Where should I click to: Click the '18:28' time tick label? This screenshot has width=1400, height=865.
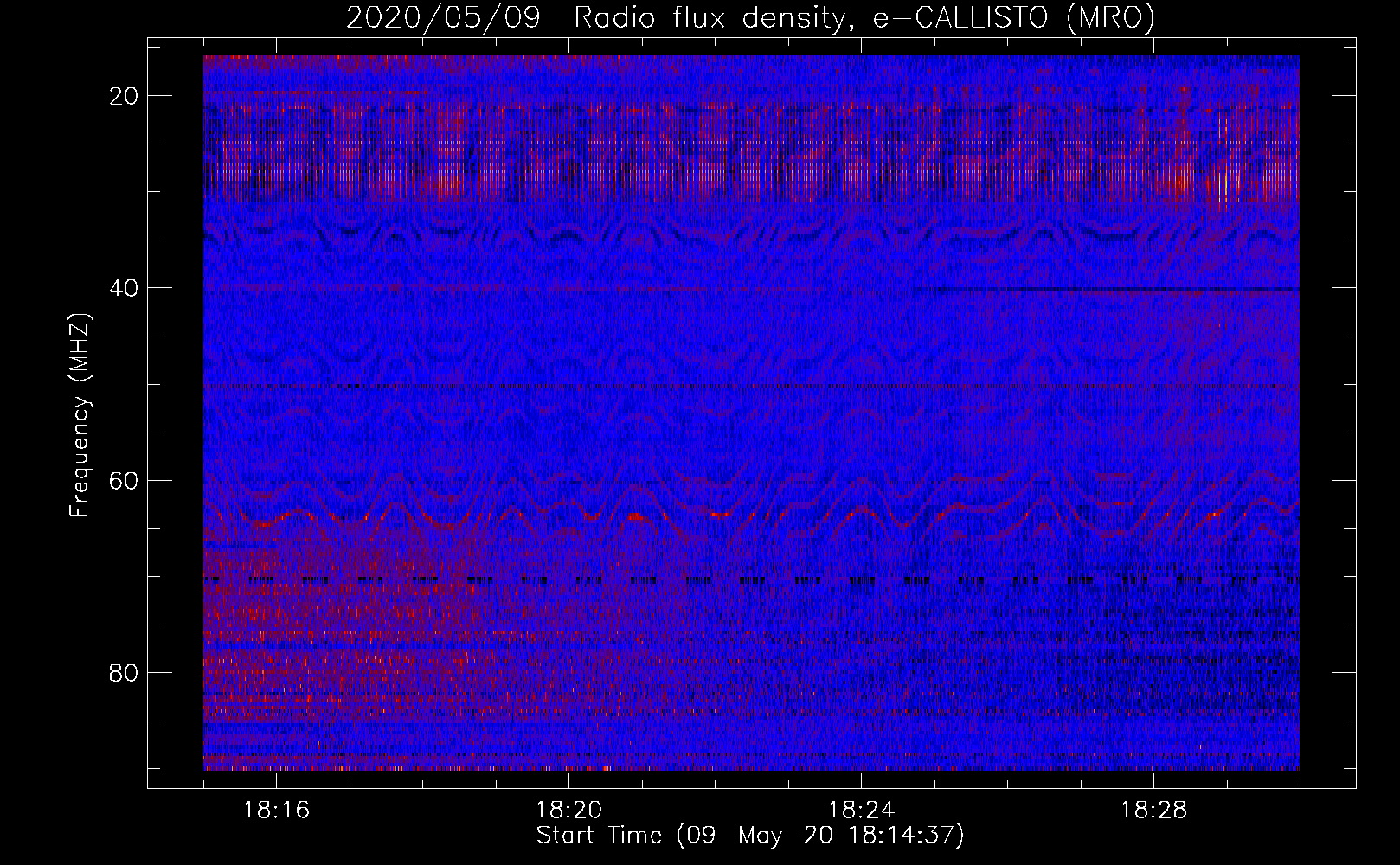pos(1153,811)
